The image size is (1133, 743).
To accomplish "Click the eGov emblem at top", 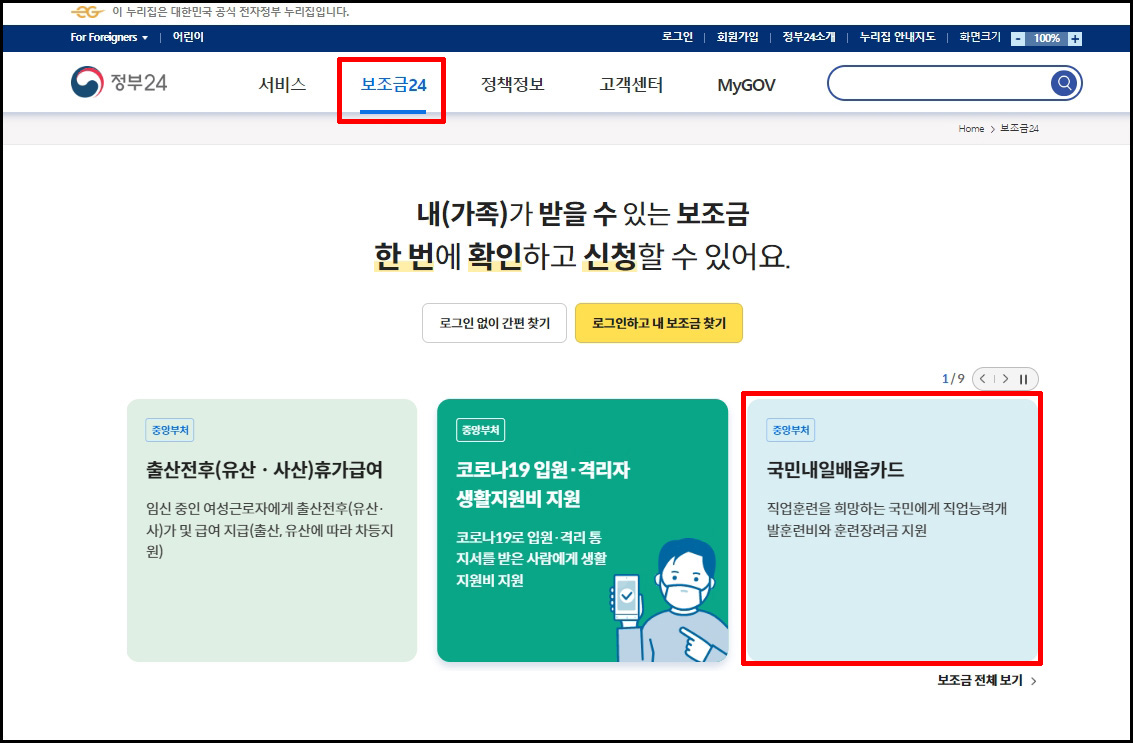I will 87,12.
